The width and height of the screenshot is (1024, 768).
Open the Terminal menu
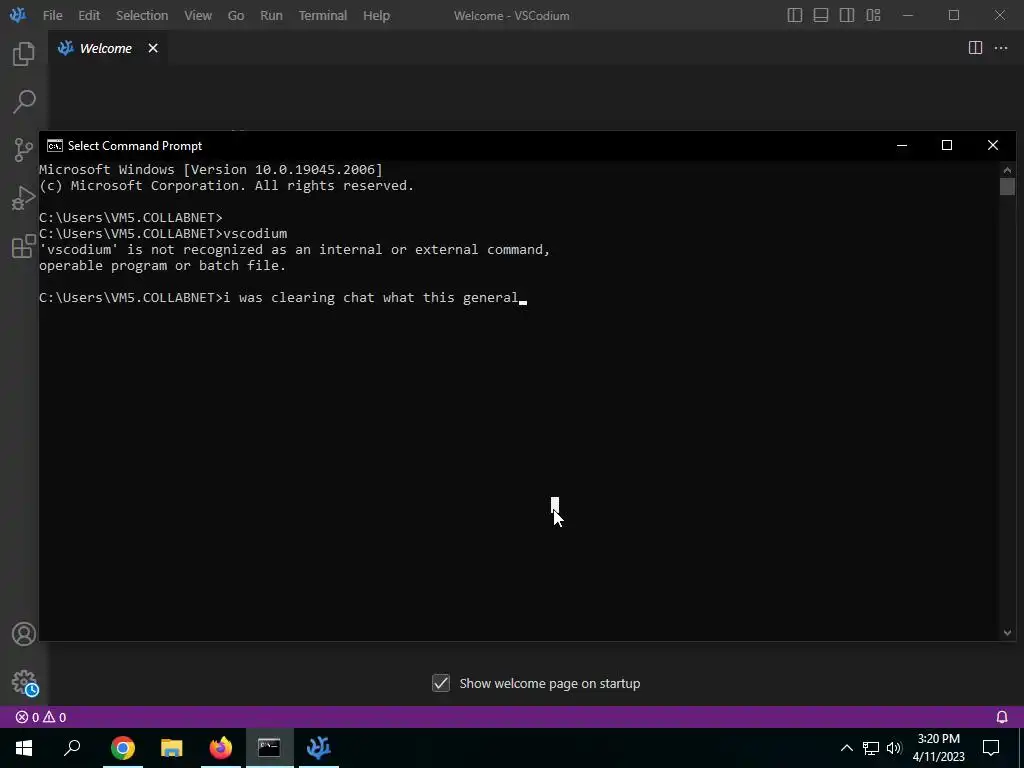pyautogui.click(x=323, y=15)
